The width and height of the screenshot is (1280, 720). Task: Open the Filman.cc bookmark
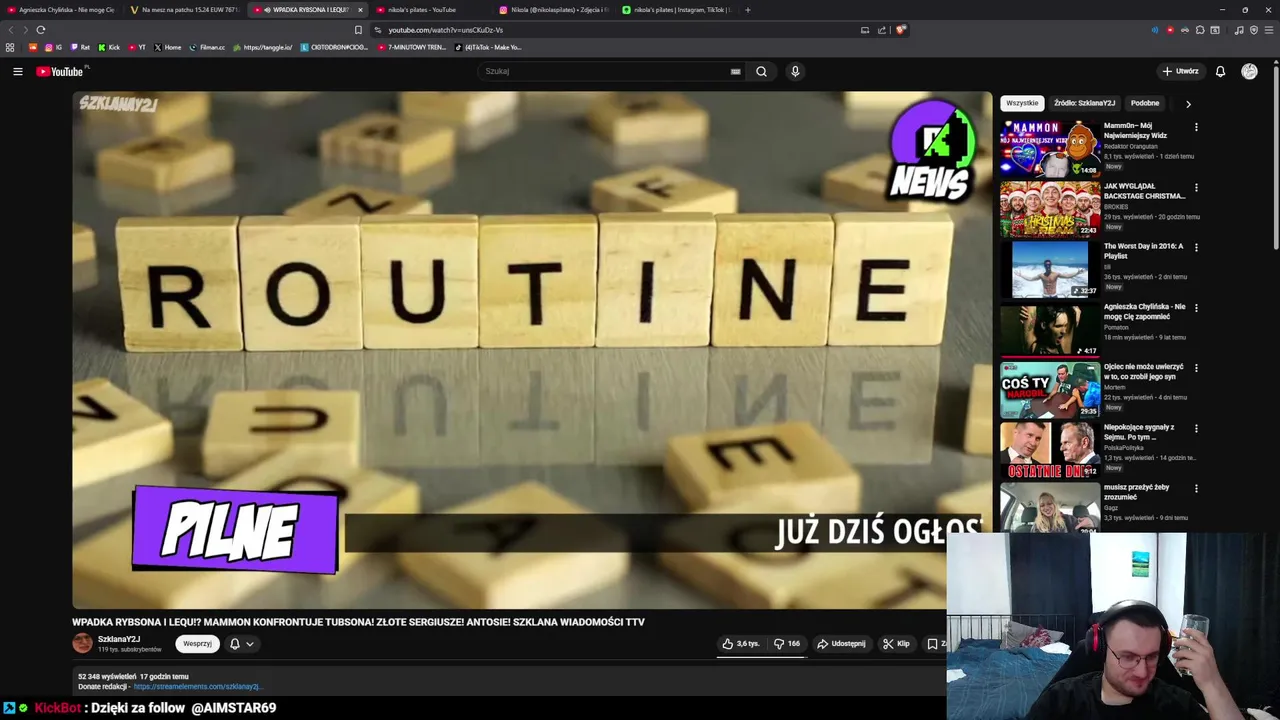(207, 47)
